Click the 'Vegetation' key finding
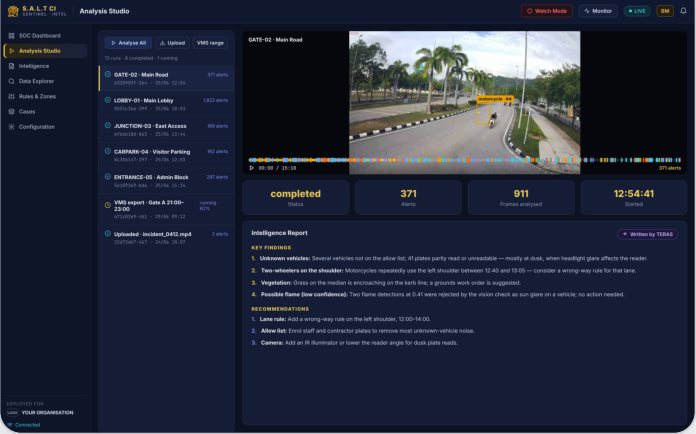Viewport: 696px width, 434px height. click(386, 283)
